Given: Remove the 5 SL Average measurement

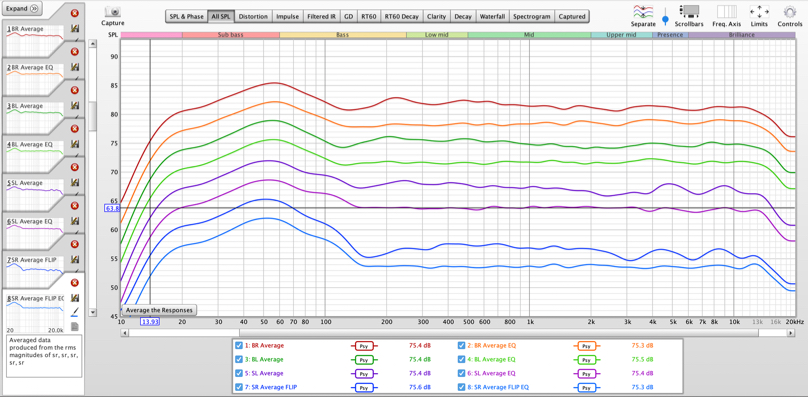Looking at the screenshot, I should click(x=75, y=167).
